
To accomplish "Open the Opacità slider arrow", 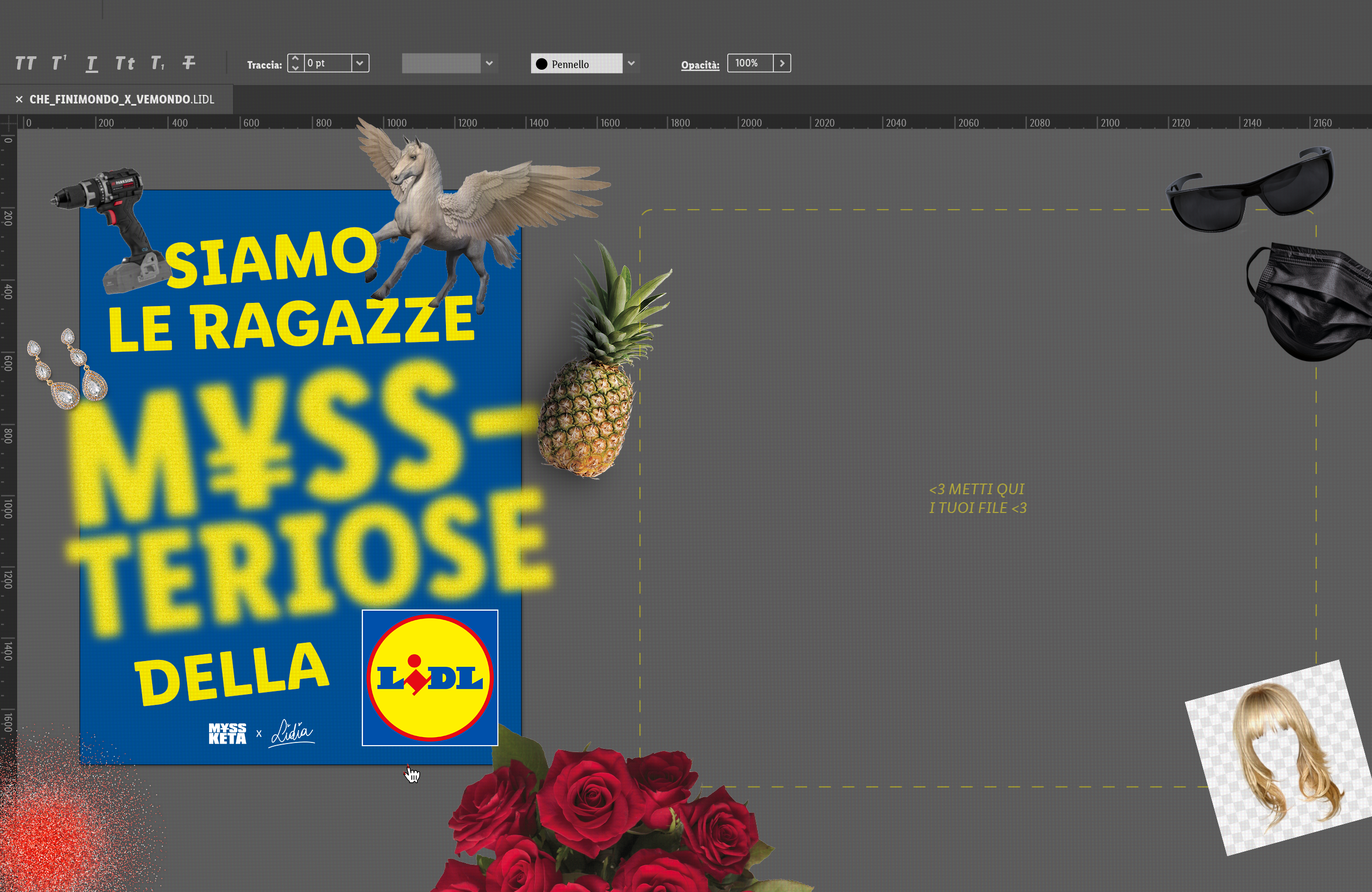I will coord(782,63).
